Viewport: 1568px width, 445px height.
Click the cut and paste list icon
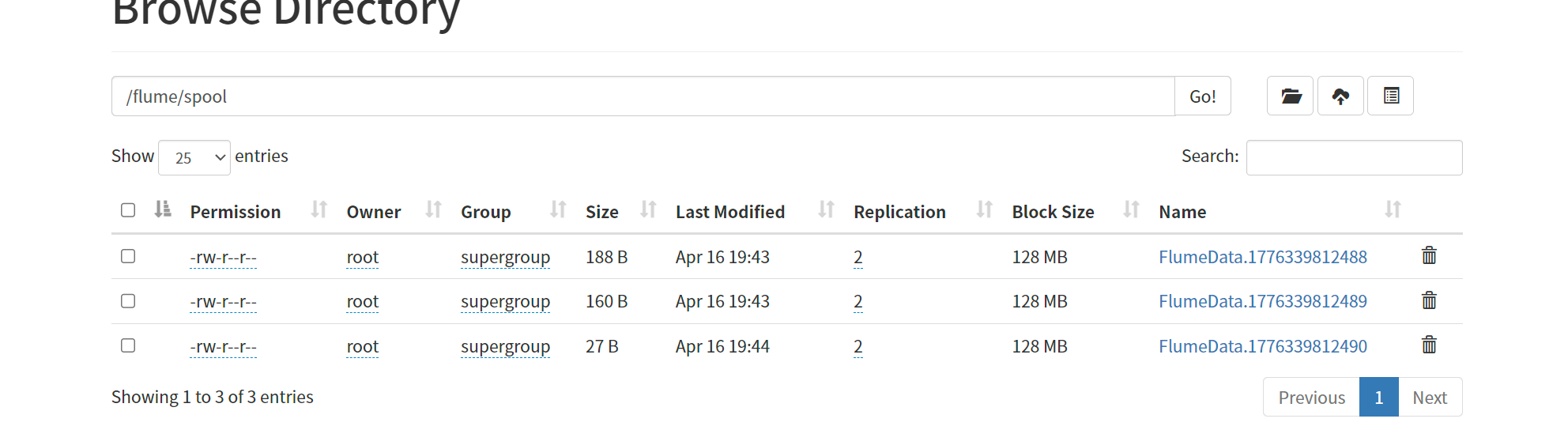(1391, 96)
